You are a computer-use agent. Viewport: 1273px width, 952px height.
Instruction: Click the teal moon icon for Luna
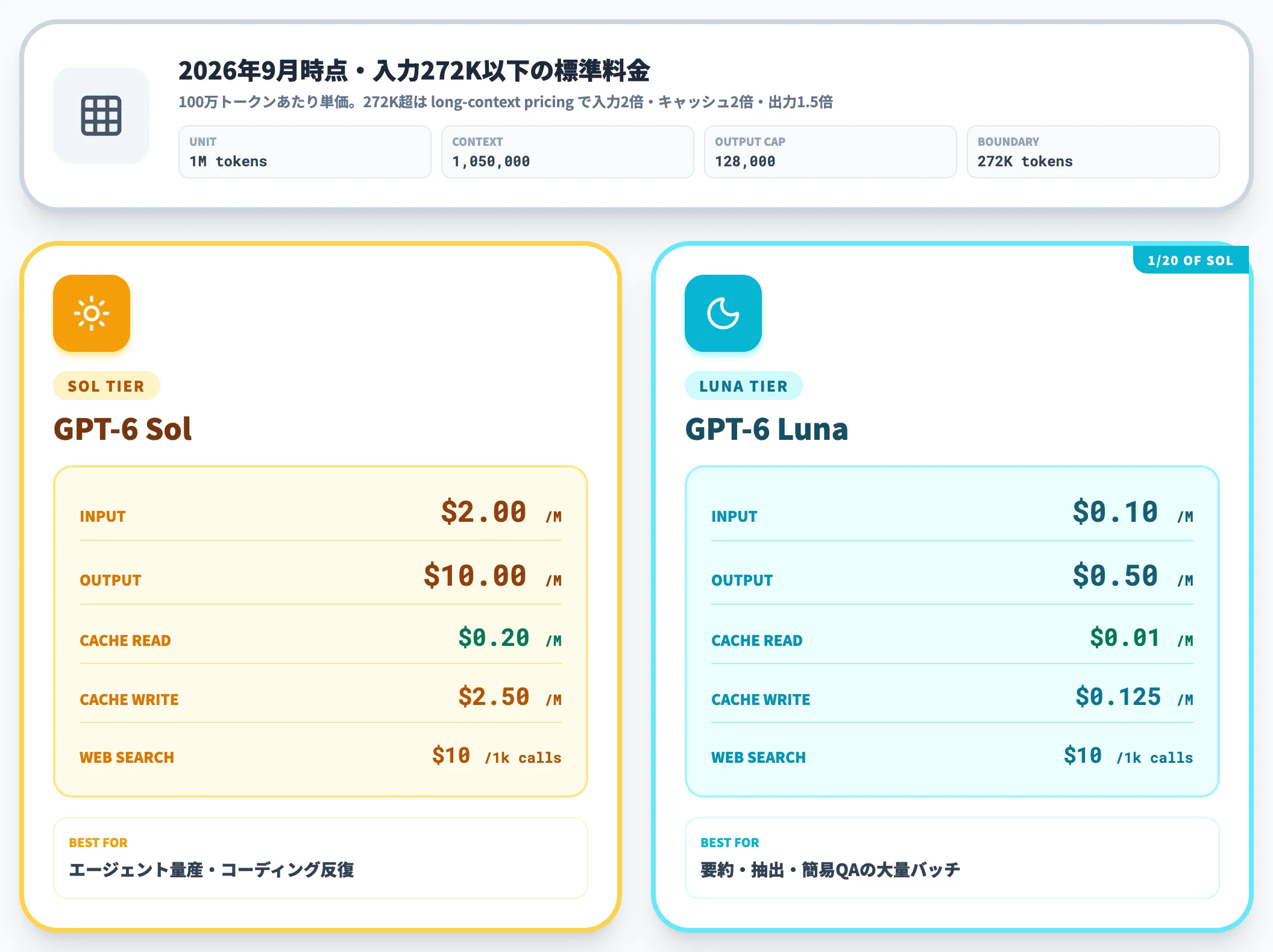[723, 313]
